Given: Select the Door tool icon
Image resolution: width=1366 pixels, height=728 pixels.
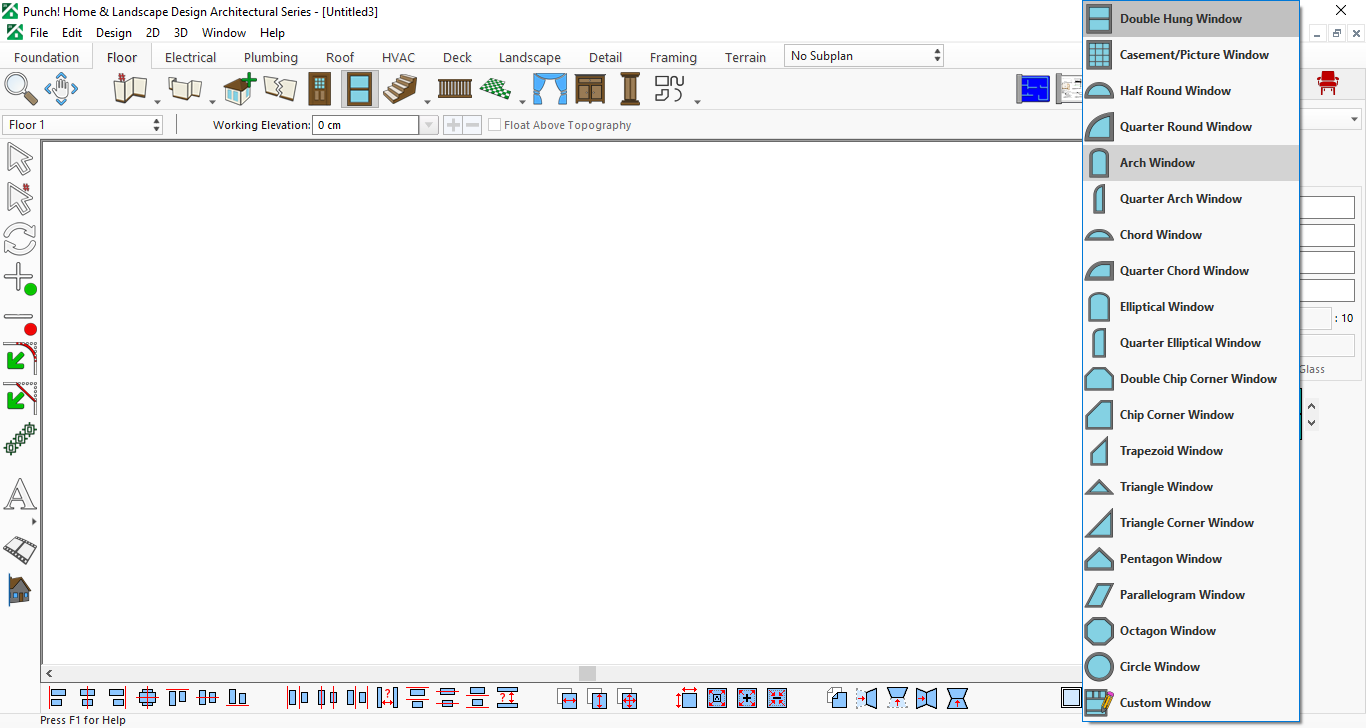Looking at the screenshot, I should point(319,89).
